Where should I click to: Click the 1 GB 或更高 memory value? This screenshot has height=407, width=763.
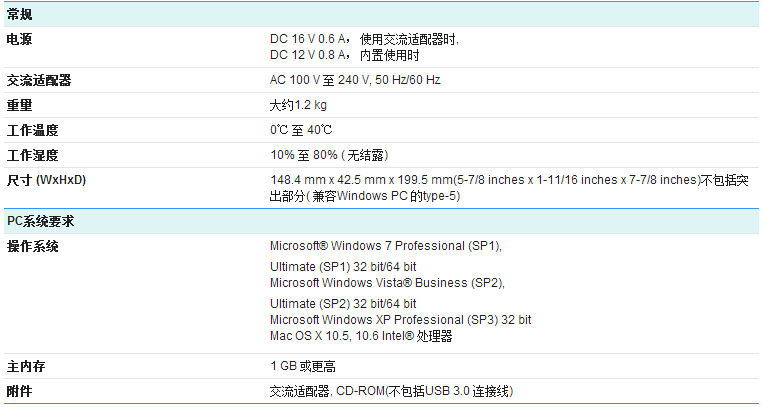tap(304, 367)
